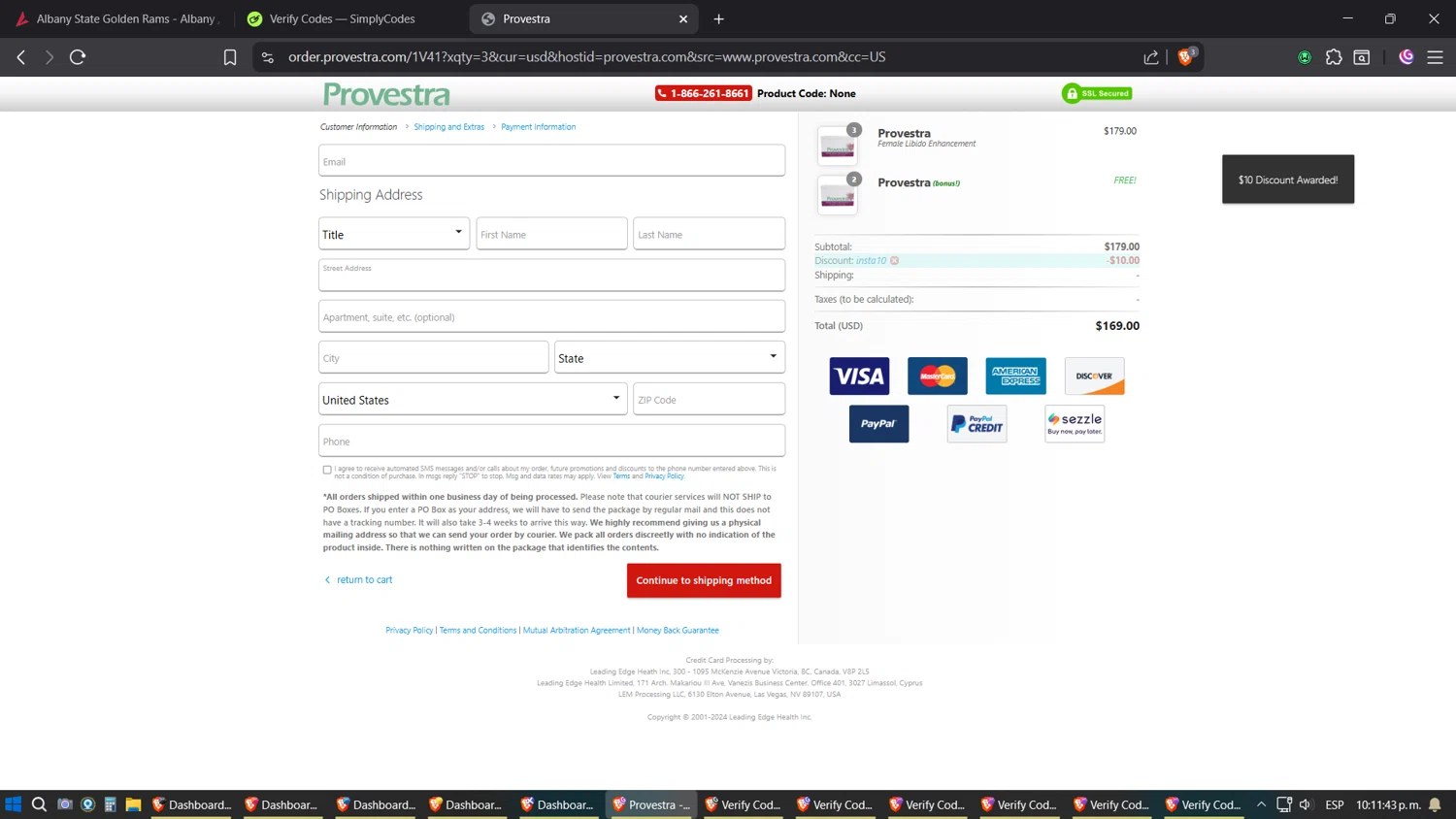Focus the City field

(x=433, y=357)
